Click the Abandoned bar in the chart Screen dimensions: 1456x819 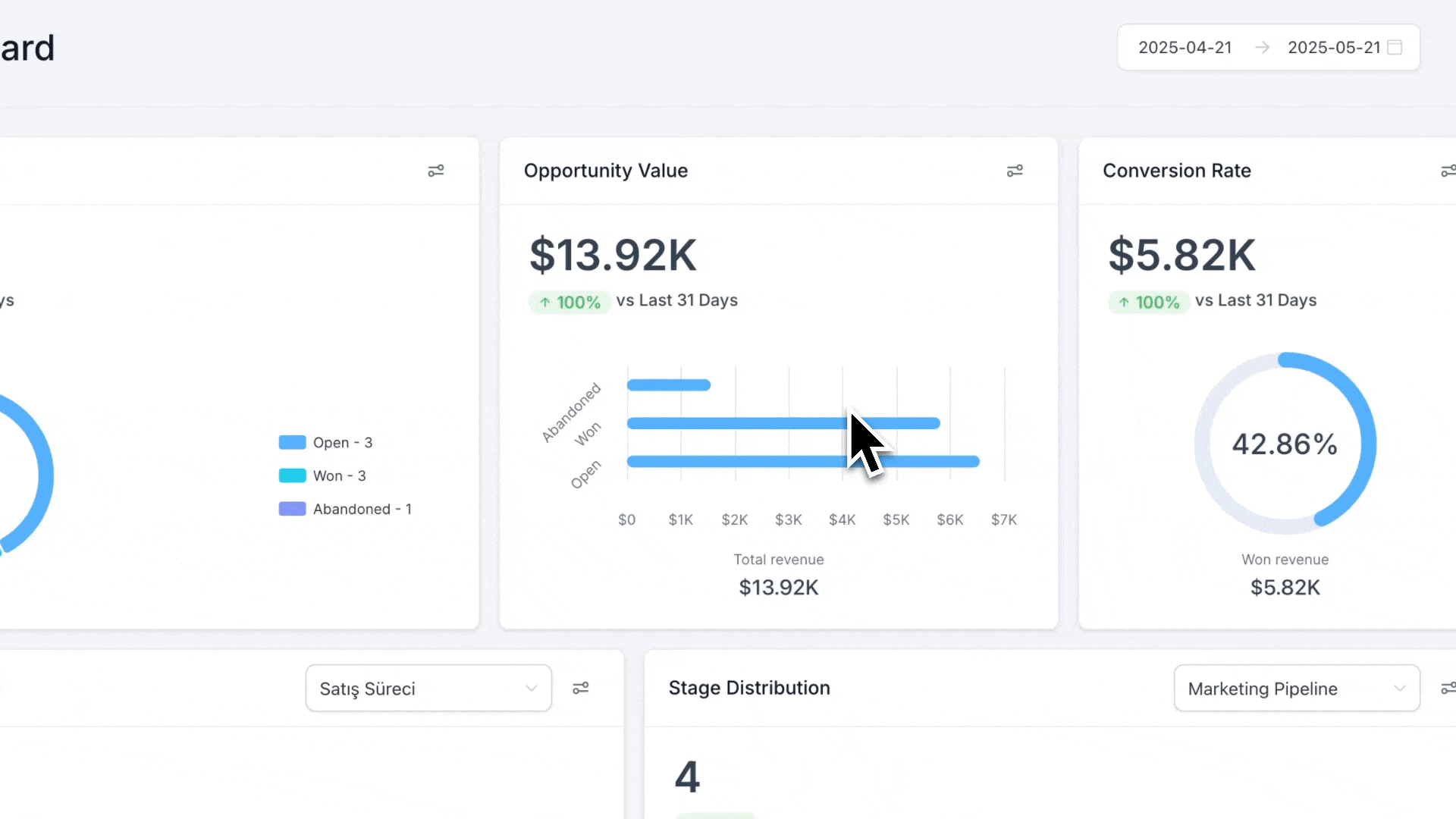(668, 385)
